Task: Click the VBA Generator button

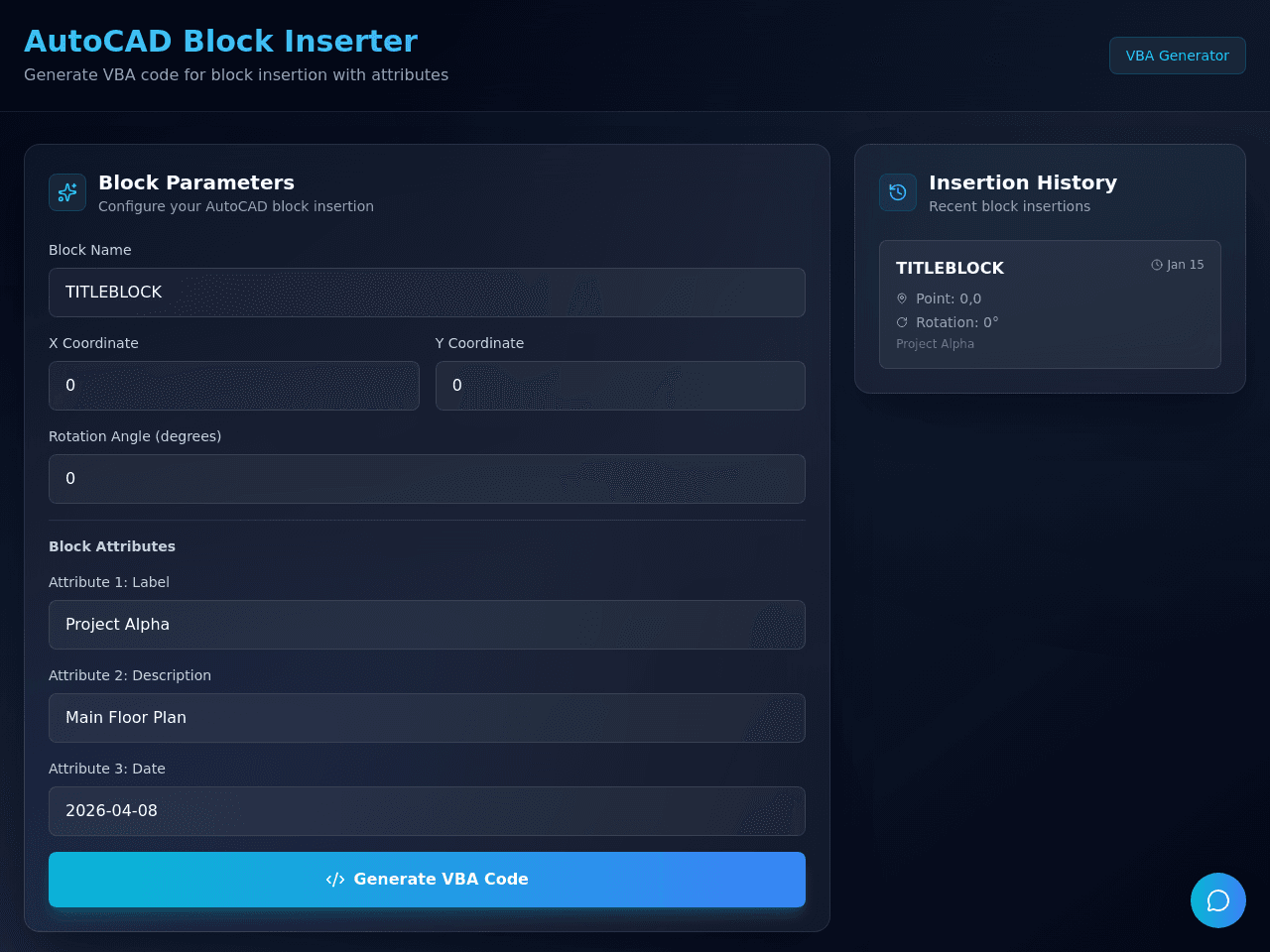Action: pyautogui.click(x=1178, y=56)
